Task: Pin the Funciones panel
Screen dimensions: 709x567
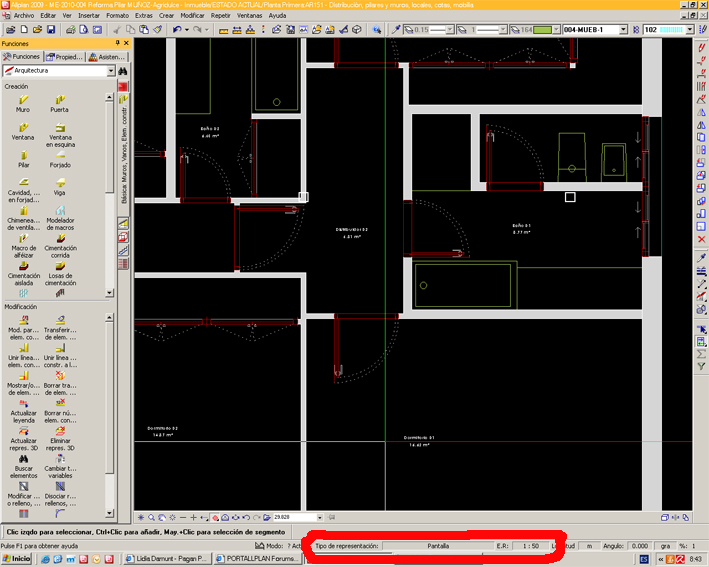Action: click(118, 43)
